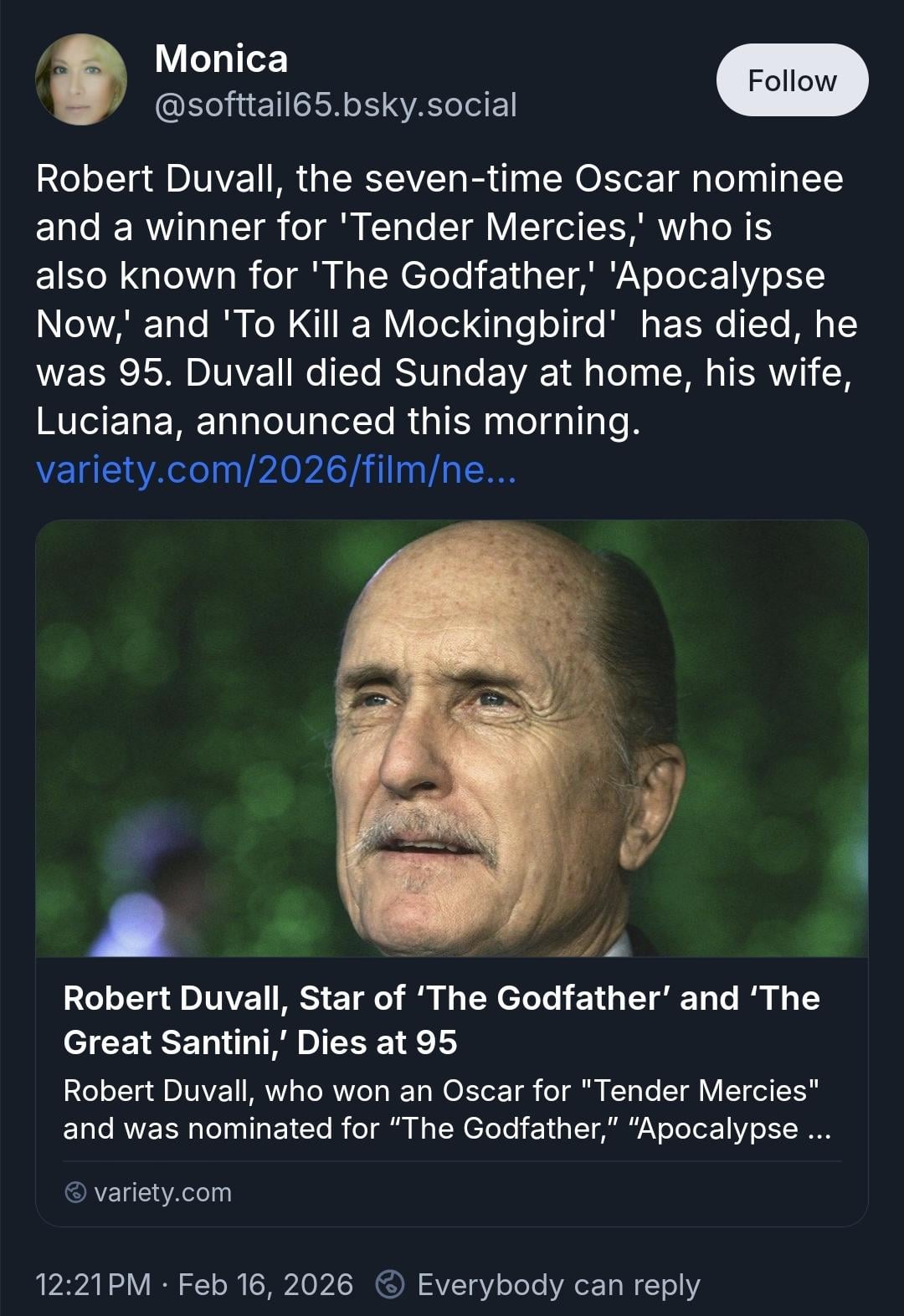Screen dimensions: 904x1316
Task: Open the display name "Monica"
Action: point(221,59)
